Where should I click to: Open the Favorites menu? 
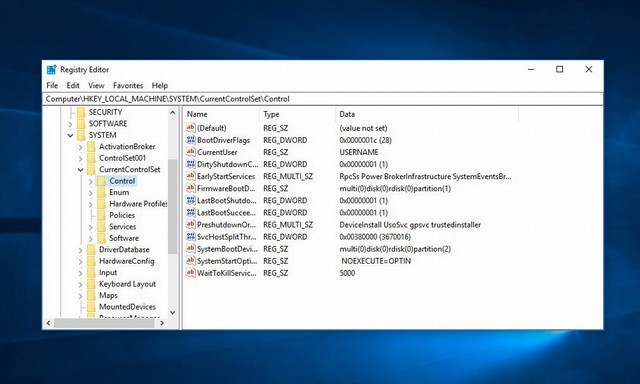(x=128, y=85)
